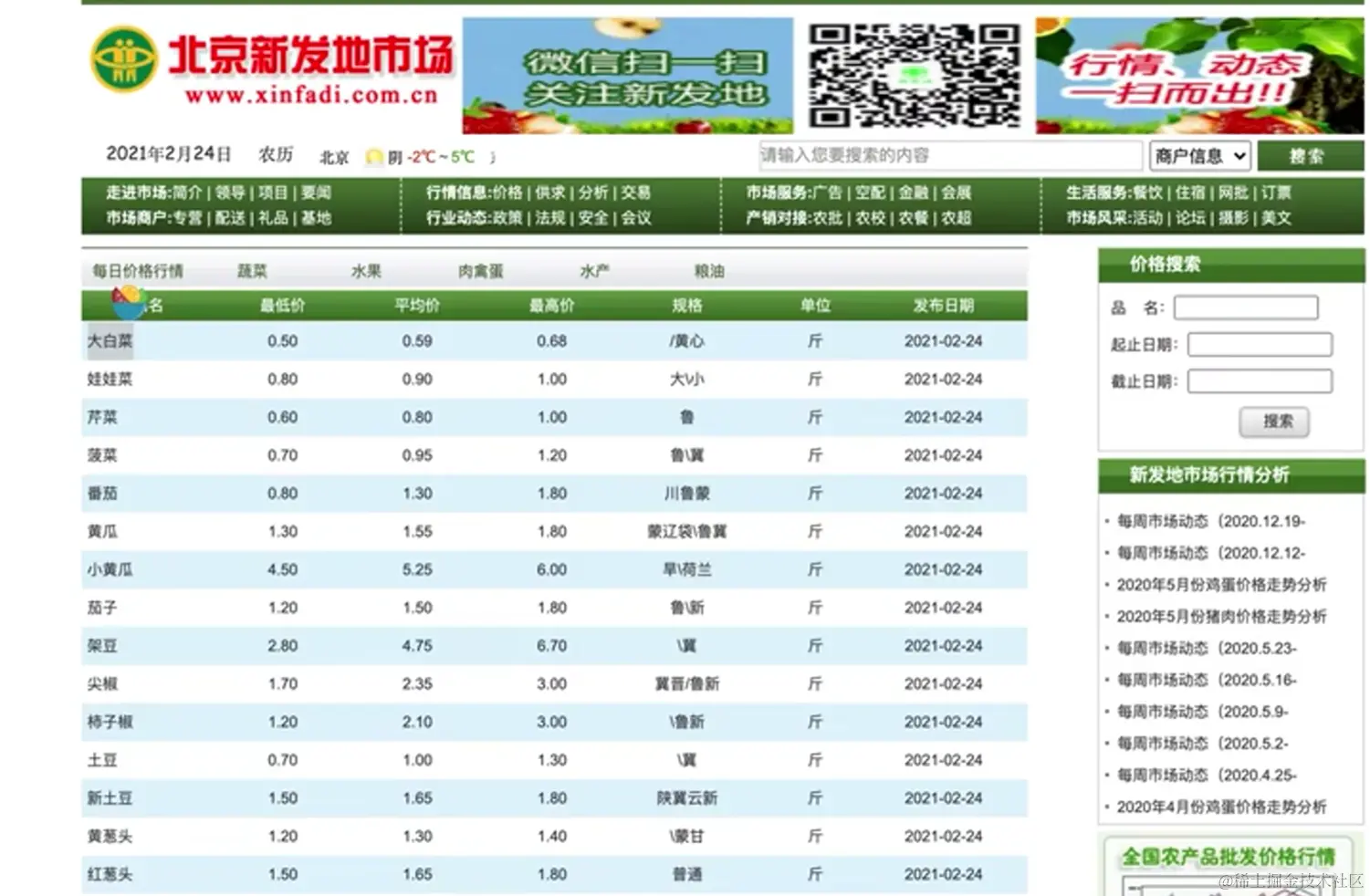Screen dimensions: 1370x896
Task: Click 小黄瓜 in the price table
Action: (110, 570)
